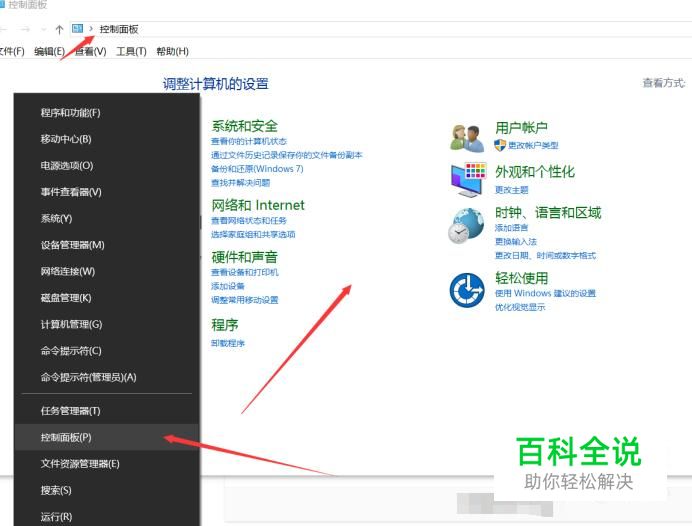Open the 编辑(E) menu

tap(49, 52)
